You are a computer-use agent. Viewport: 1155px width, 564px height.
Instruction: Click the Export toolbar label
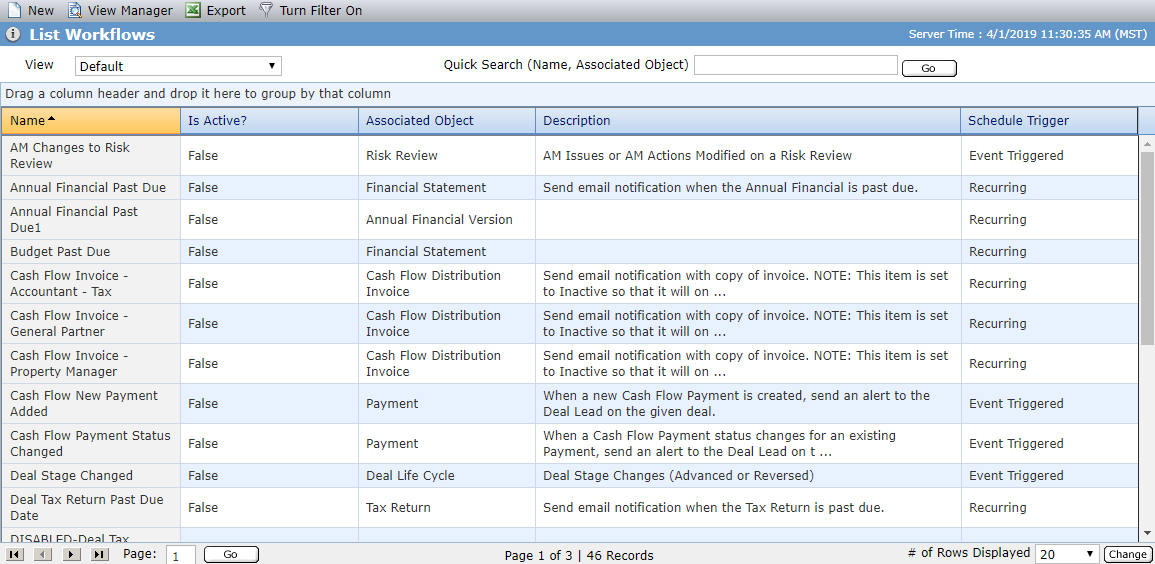(226, 10)
